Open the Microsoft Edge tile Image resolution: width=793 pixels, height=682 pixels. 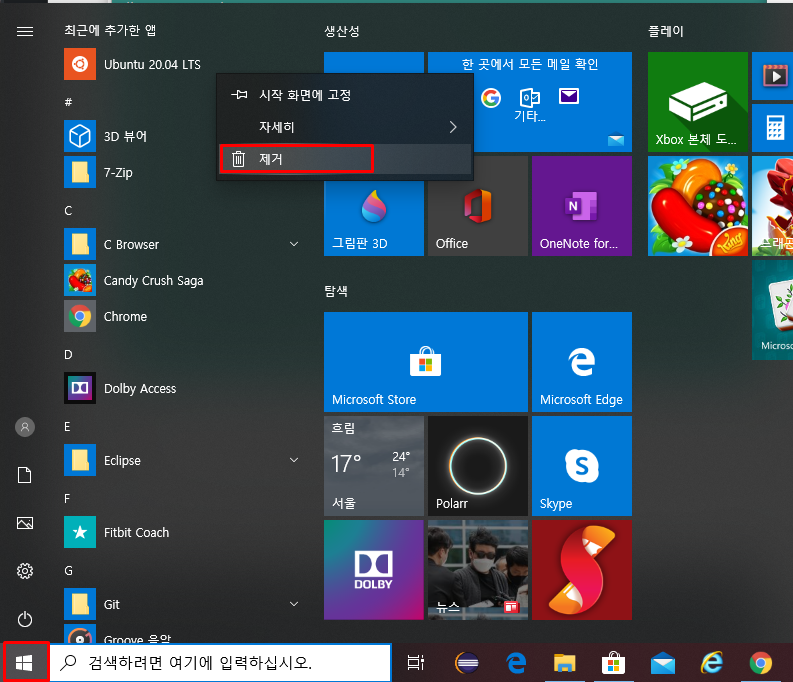pyautogui.click(x=582, y=362)
